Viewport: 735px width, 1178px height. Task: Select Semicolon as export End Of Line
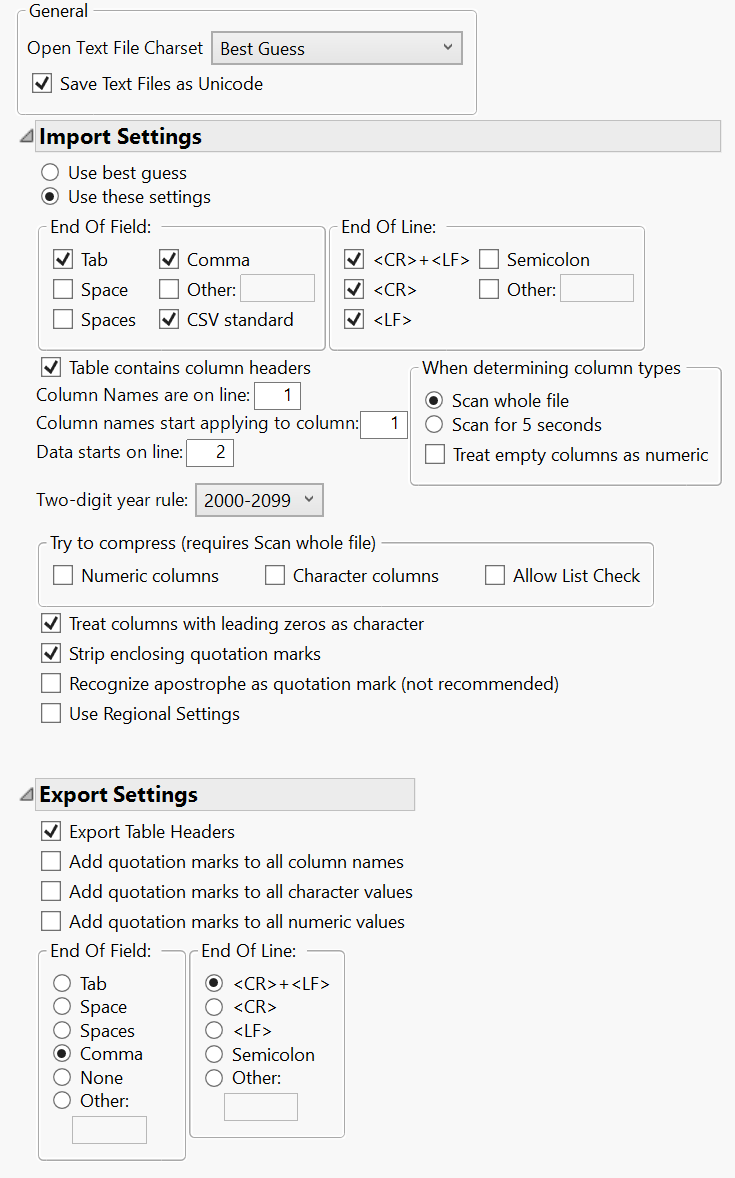(x=214, y=1054)
